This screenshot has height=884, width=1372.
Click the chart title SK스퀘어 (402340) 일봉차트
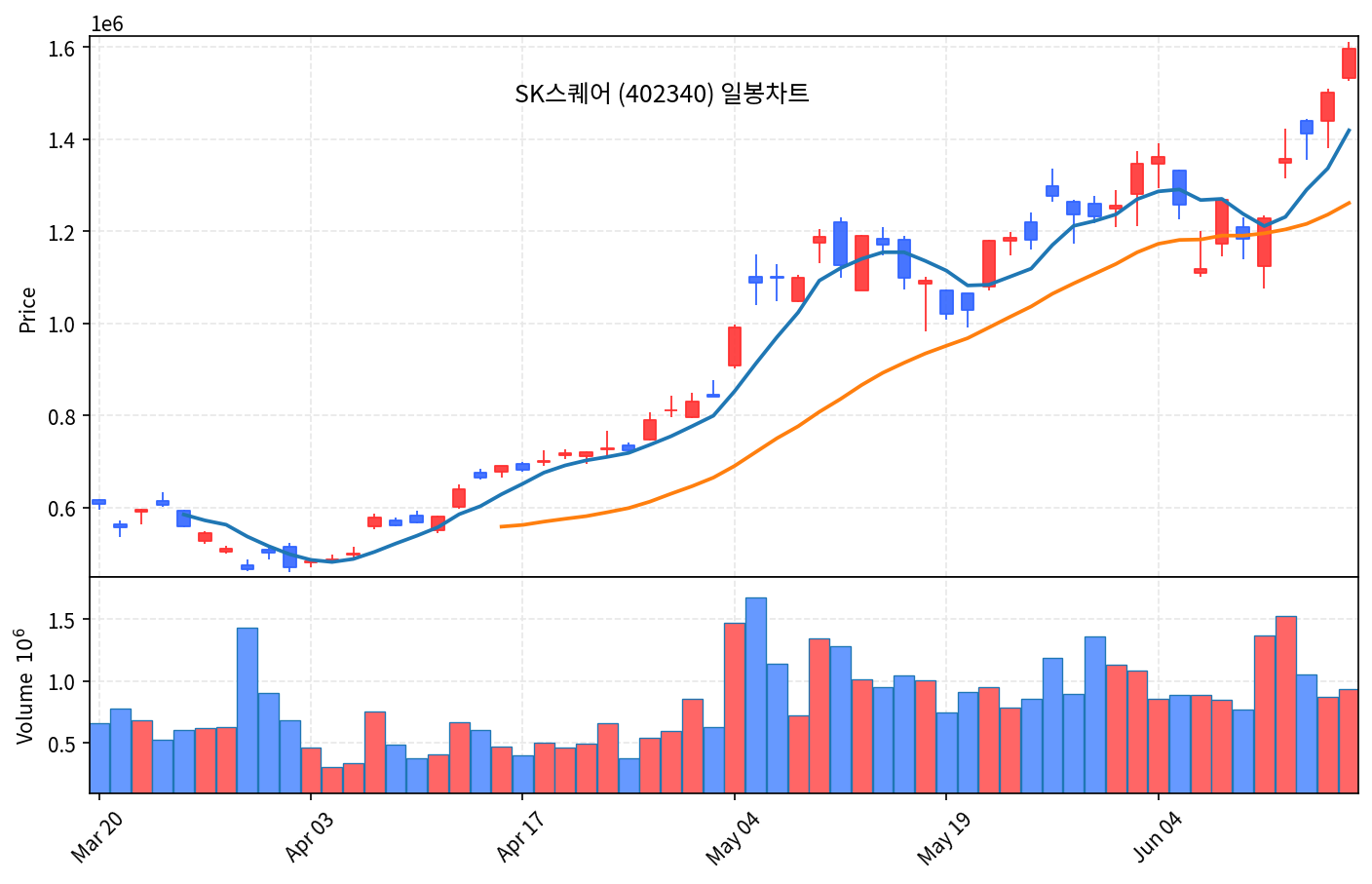coord(662,94)
